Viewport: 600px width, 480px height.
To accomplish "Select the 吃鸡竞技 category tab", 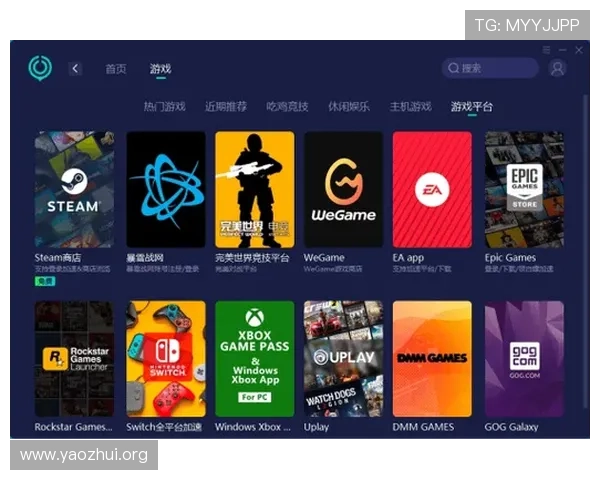I will (x=287, y=106).
